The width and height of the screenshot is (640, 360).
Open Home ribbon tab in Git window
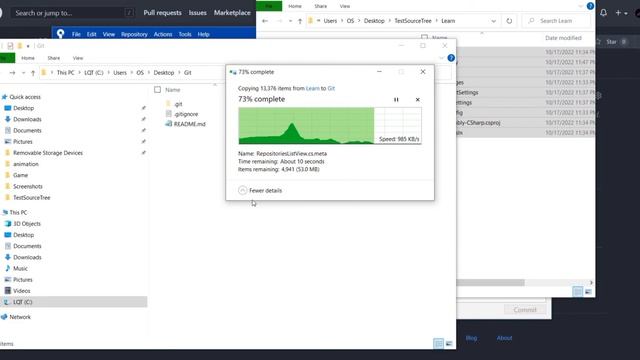click(x=28, y=58)
